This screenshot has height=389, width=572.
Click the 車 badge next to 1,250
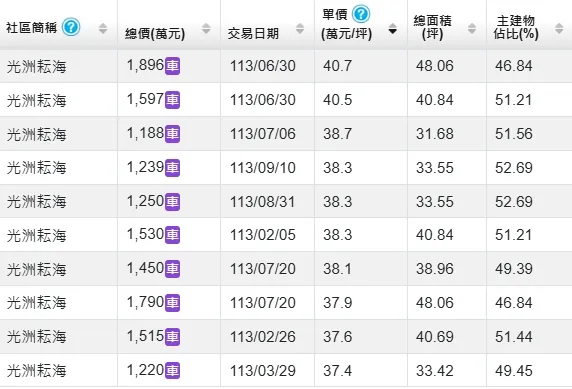point(172,202)
